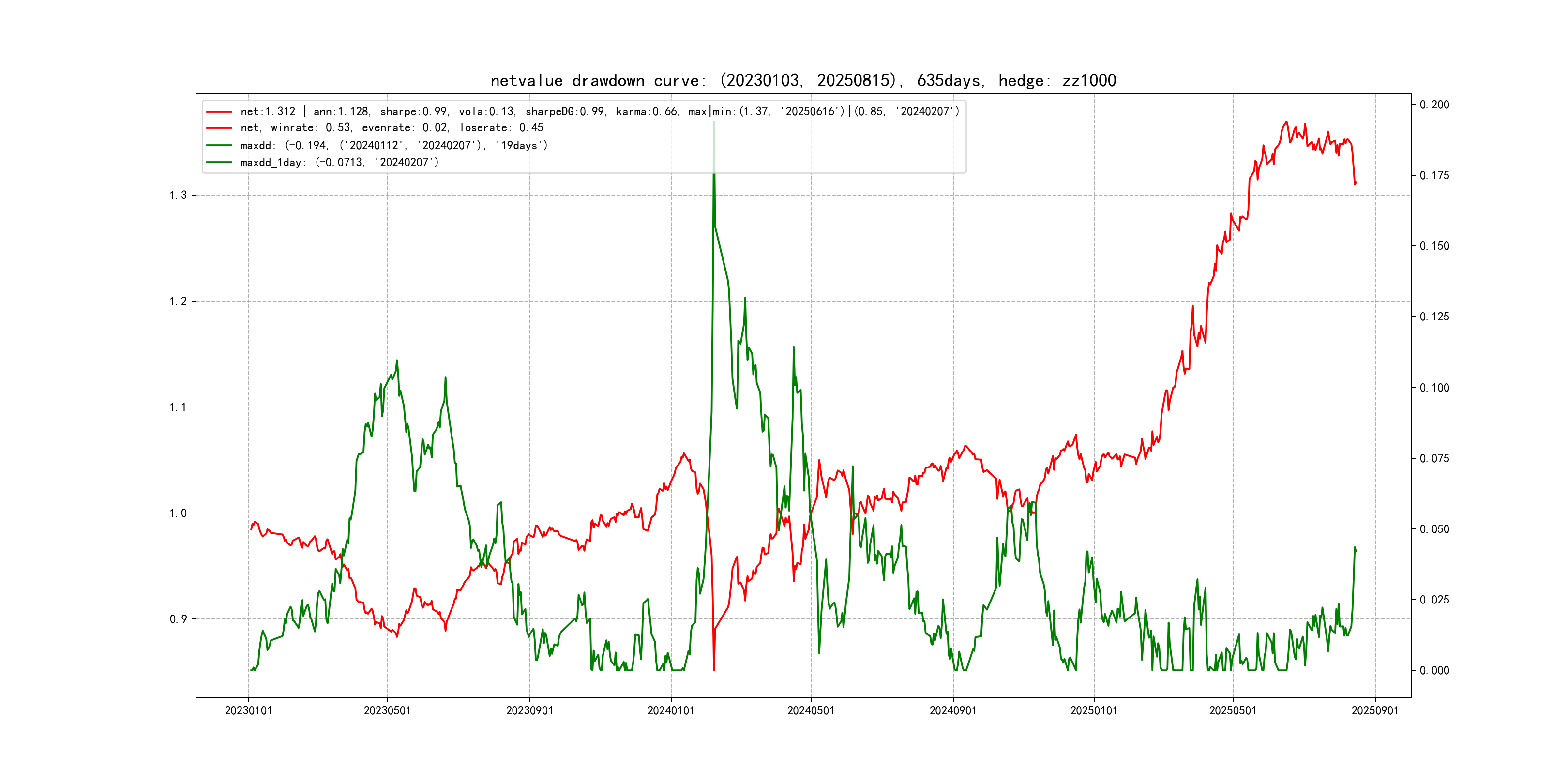The height and width of the screenshot is (784, 1568).
Task: Click the green line sample beside maxdd legend entry
Action: pyautogui.click(x=219, y=146)
